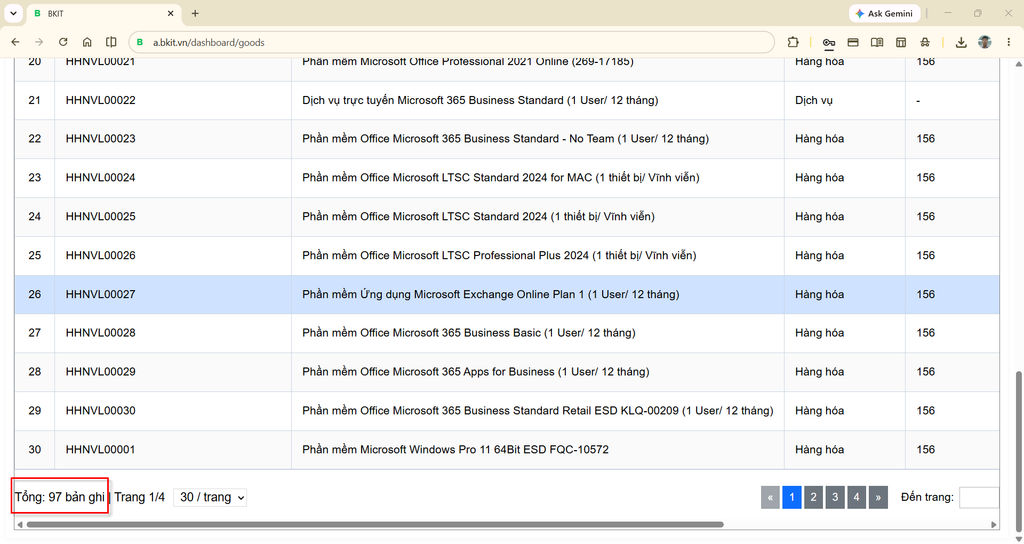Open the Downloads icon
Viewport: 1024px width, 544px height.
961,42
